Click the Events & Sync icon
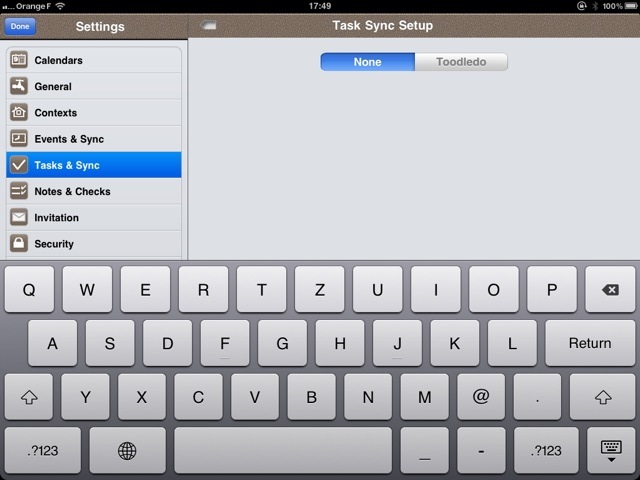This screenshot has height=480, width=640. 18,139
